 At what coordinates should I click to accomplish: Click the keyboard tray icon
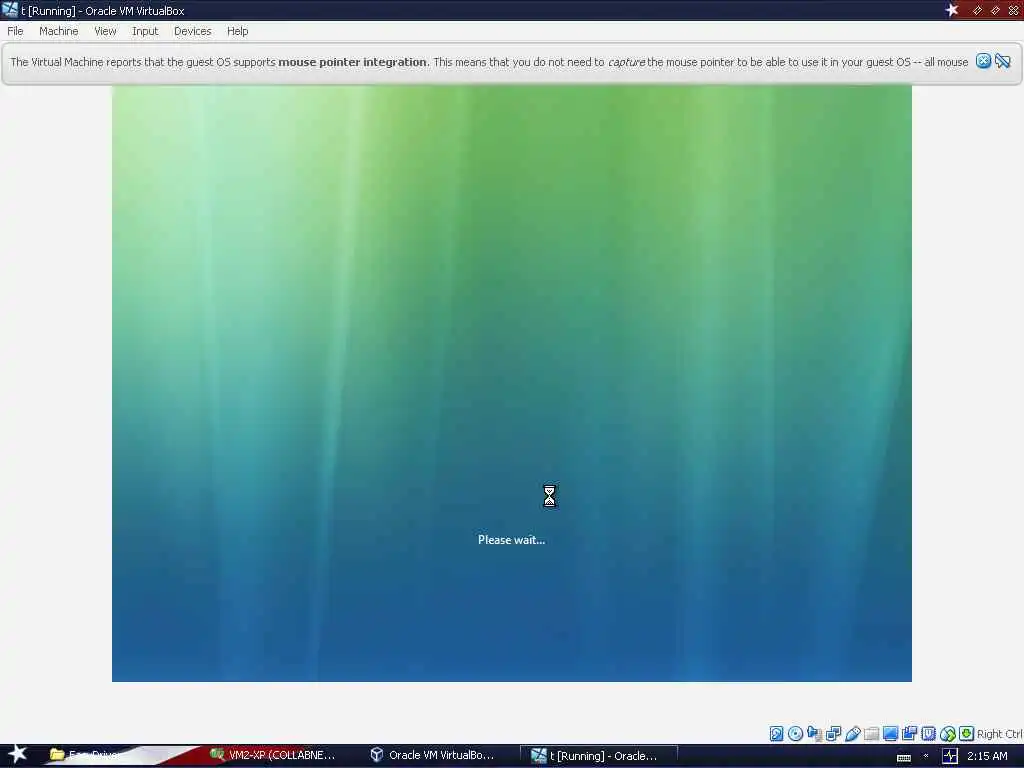(904, 757)
